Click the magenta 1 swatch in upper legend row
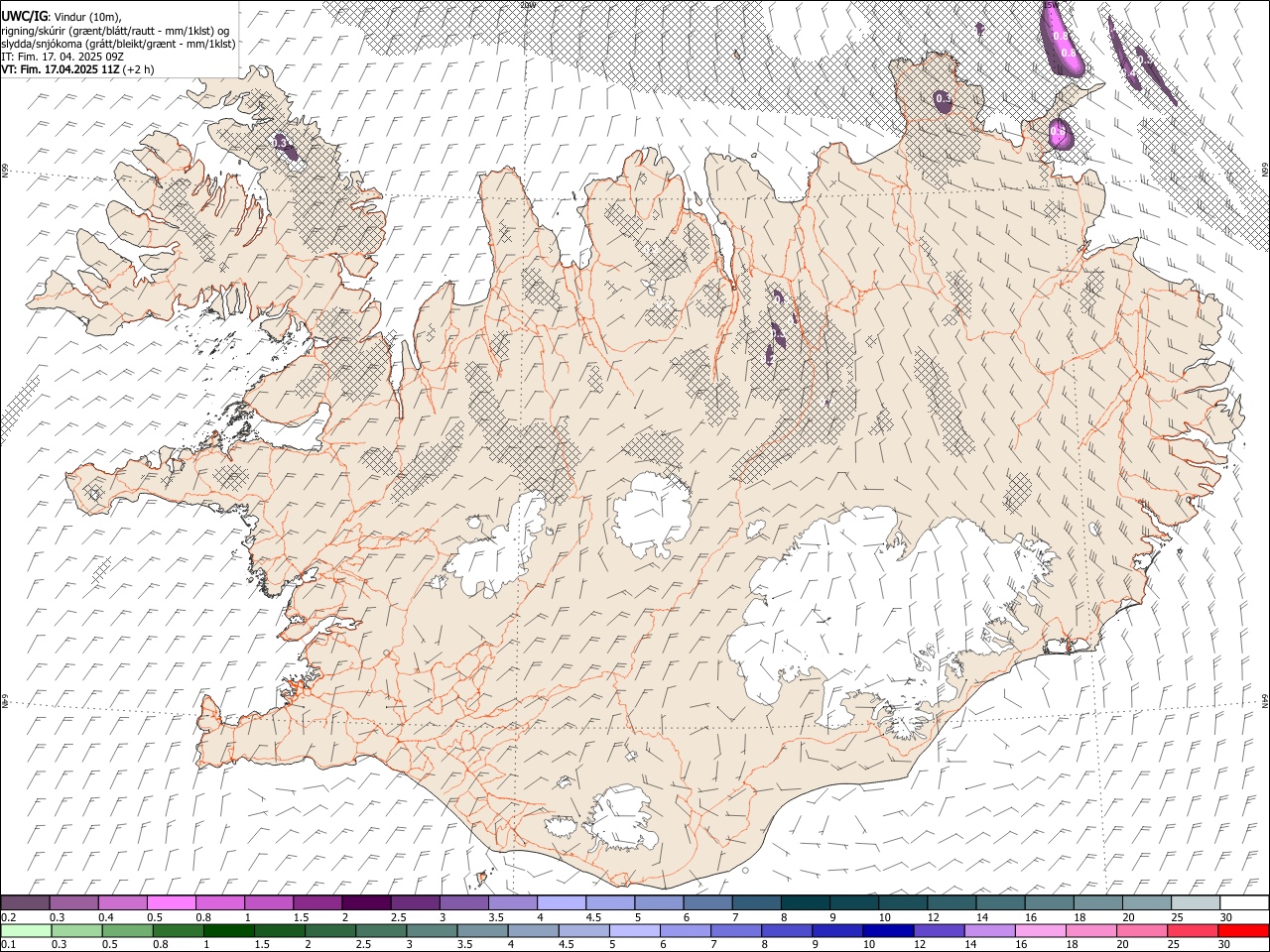The height and width of the screenshot is (952, 1270). (x=268, y=903)
